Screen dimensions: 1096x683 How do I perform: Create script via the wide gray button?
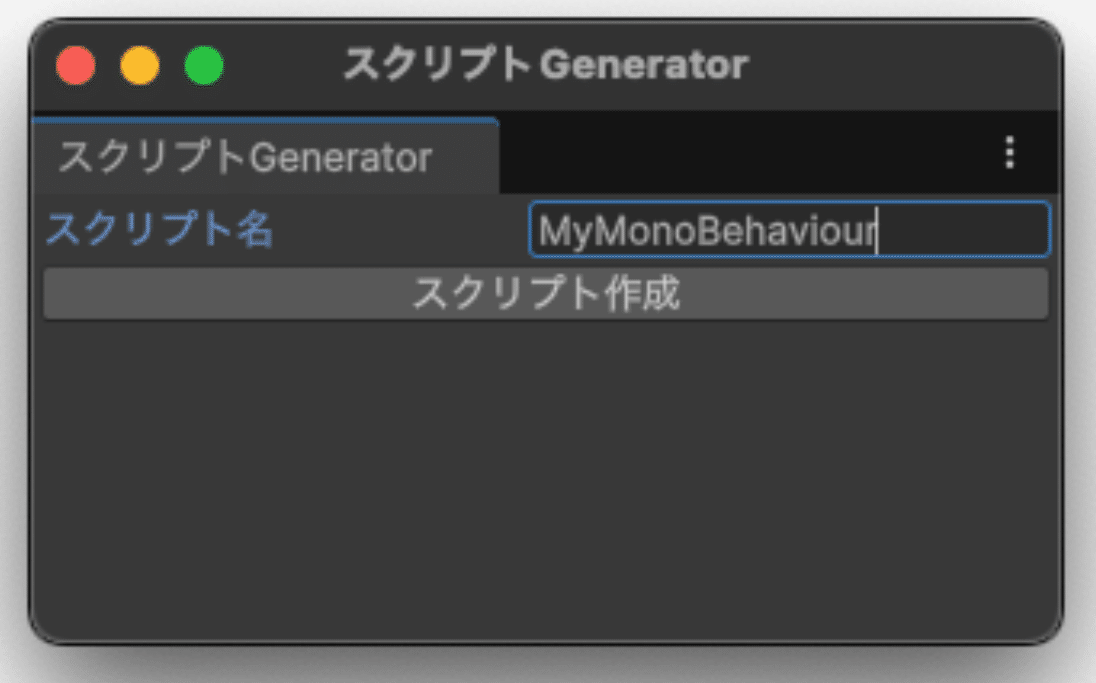pyautogui.click(x=546, y=294)
